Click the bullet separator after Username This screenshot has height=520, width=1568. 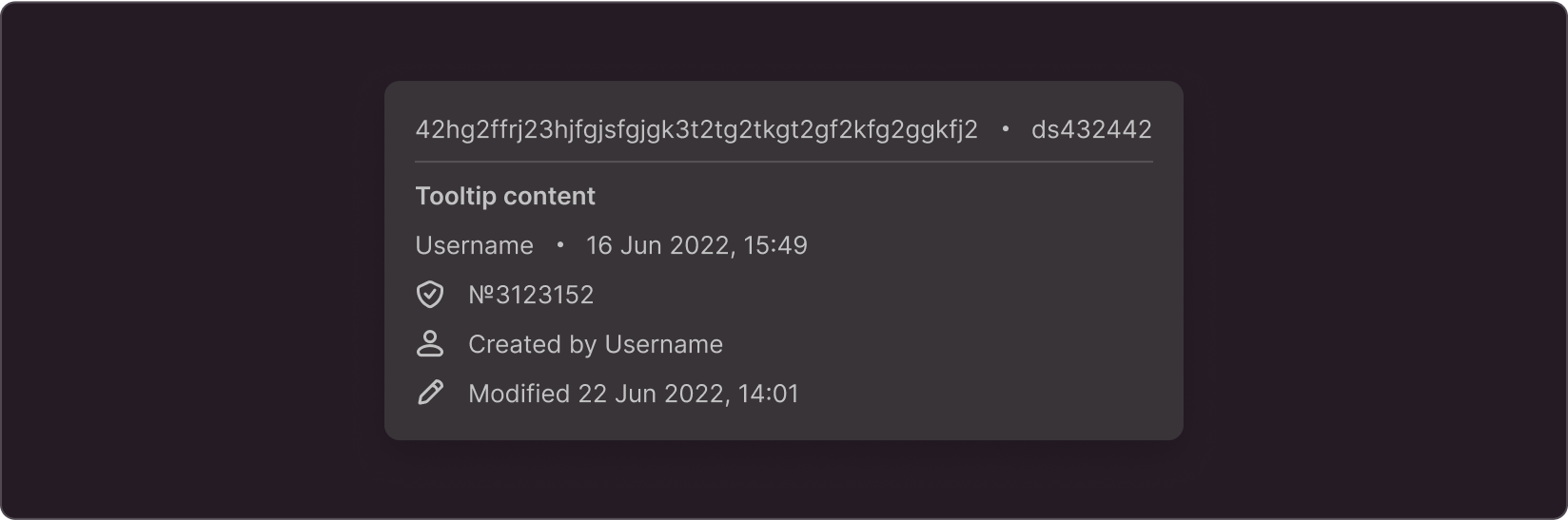coord(560,245)
